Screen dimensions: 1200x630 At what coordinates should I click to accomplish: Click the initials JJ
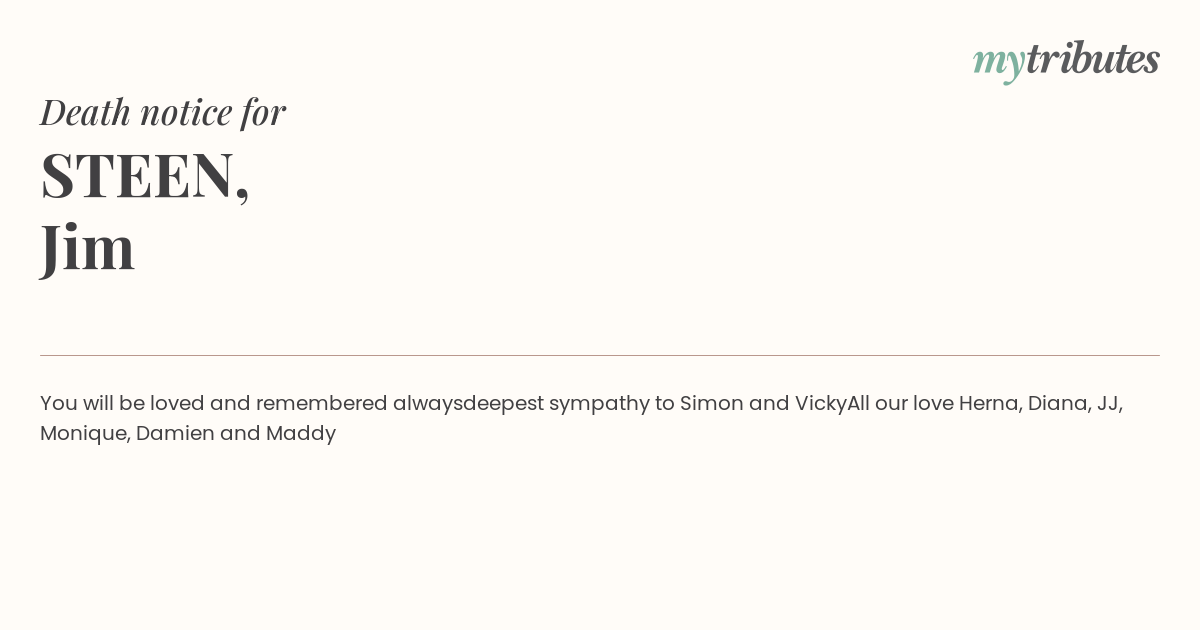(1108, 403)
